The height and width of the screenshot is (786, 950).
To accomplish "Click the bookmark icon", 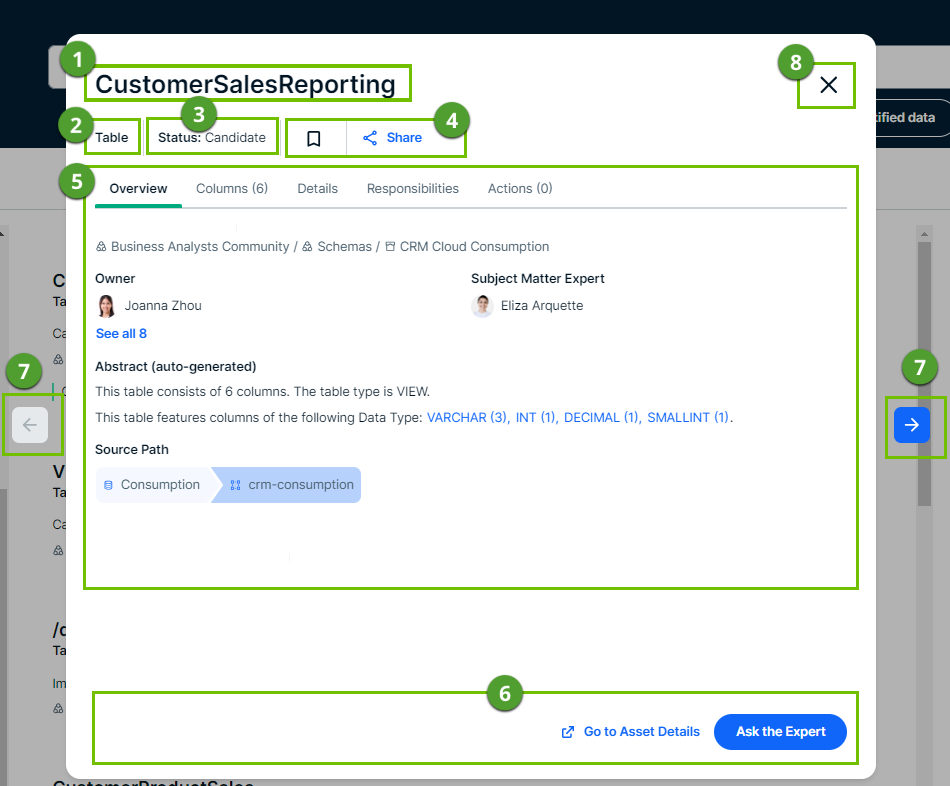I will click(x=314, y=138).
